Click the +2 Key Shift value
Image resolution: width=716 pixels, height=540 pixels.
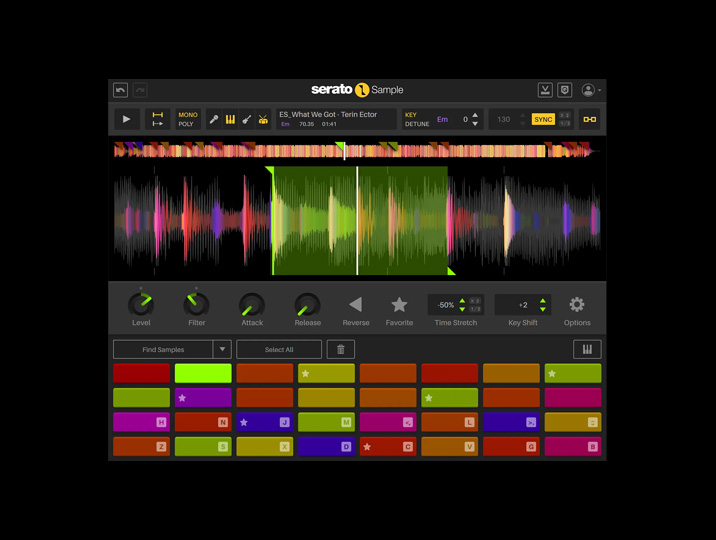(x=523, y=305)
